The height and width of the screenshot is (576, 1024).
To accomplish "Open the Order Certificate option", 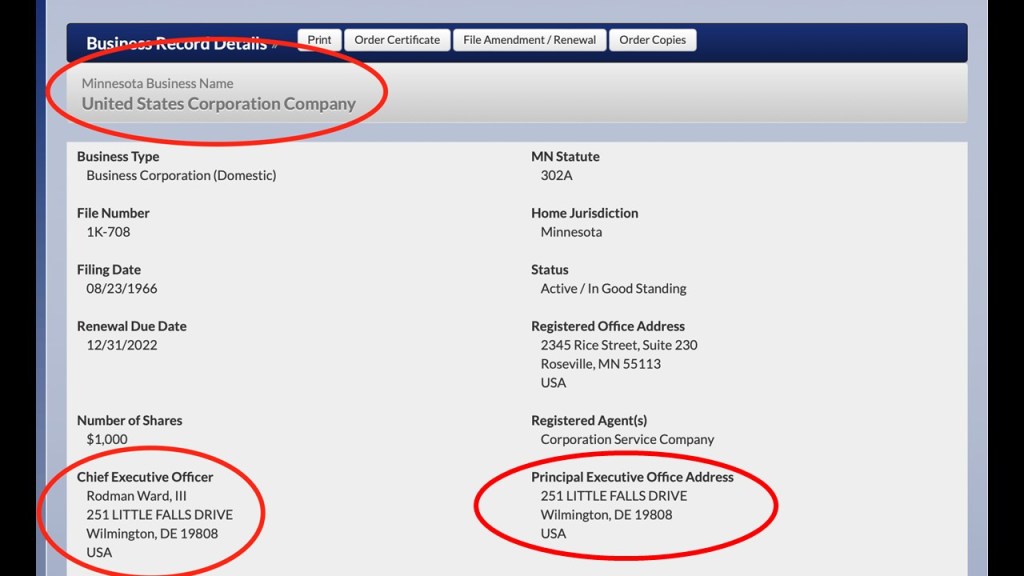I will [397, 40].
